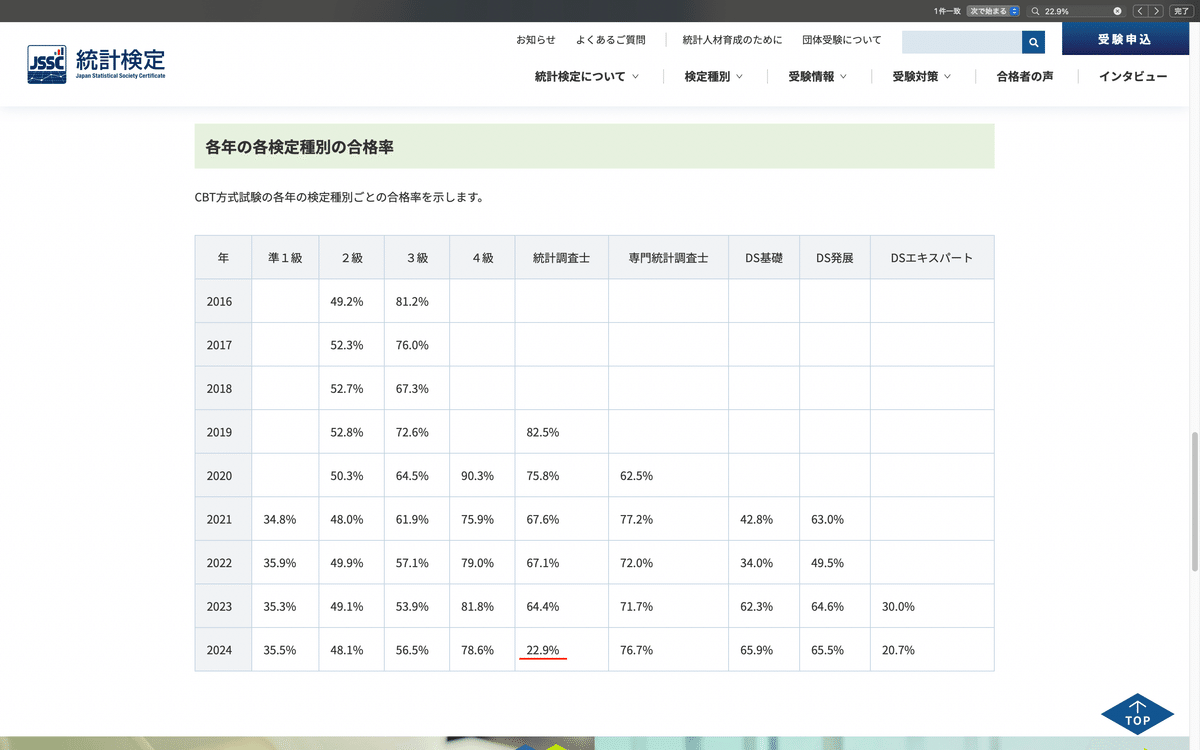Image resolution: width=1200 pixels, height=750 pixels.
Task: Click the DS発展 column header
Action: [x=835, y=257]
